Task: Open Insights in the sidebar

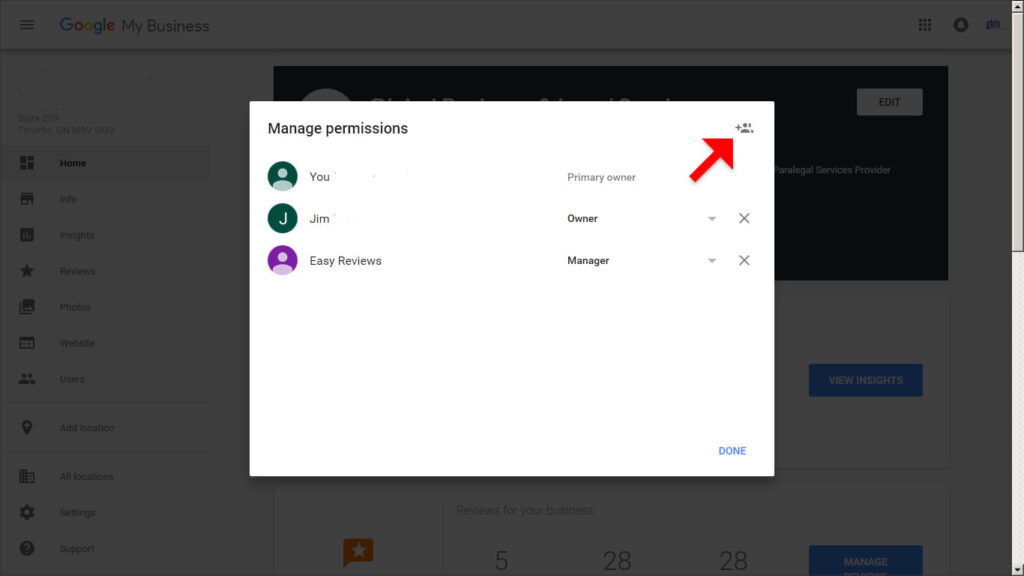Action: (106, 235)
